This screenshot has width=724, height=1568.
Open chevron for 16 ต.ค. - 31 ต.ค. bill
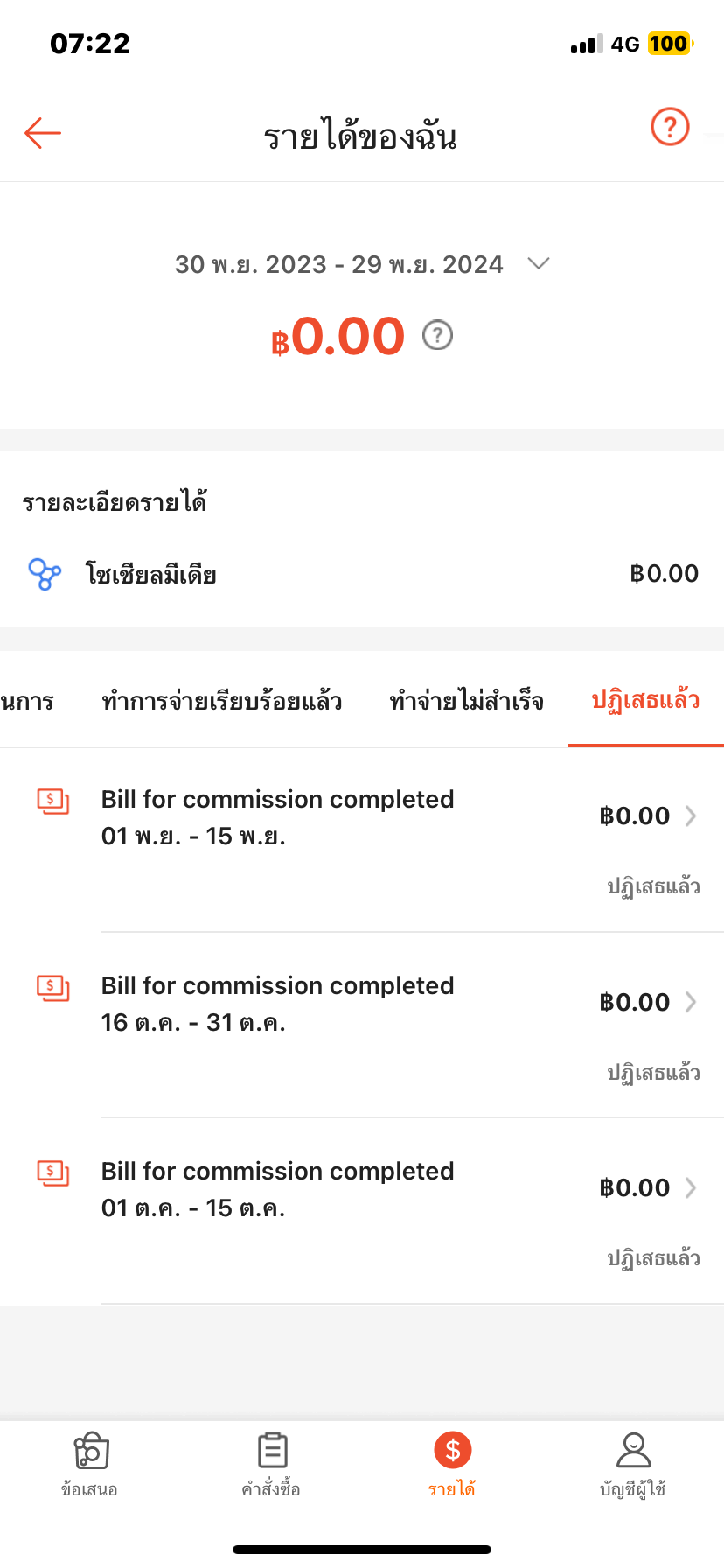point(691,1002)
